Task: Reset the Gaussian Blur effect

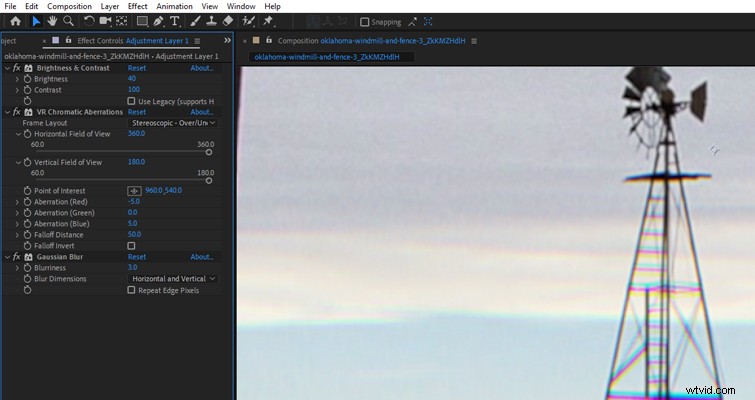Action: pos(137,257)
